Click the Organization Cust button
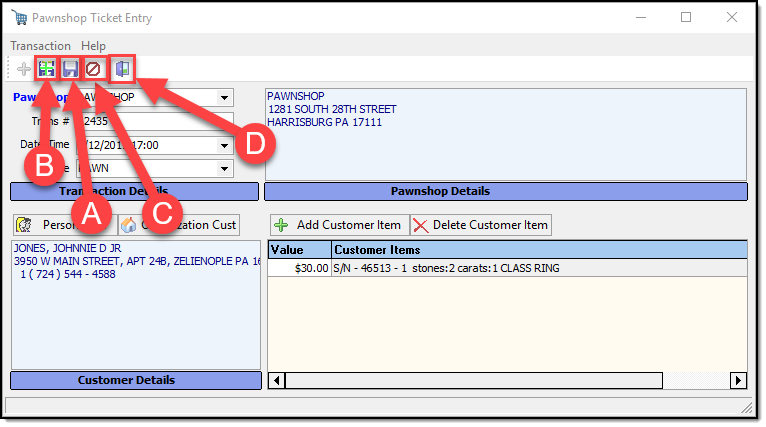The image size is (766, 427). [180, 225]
